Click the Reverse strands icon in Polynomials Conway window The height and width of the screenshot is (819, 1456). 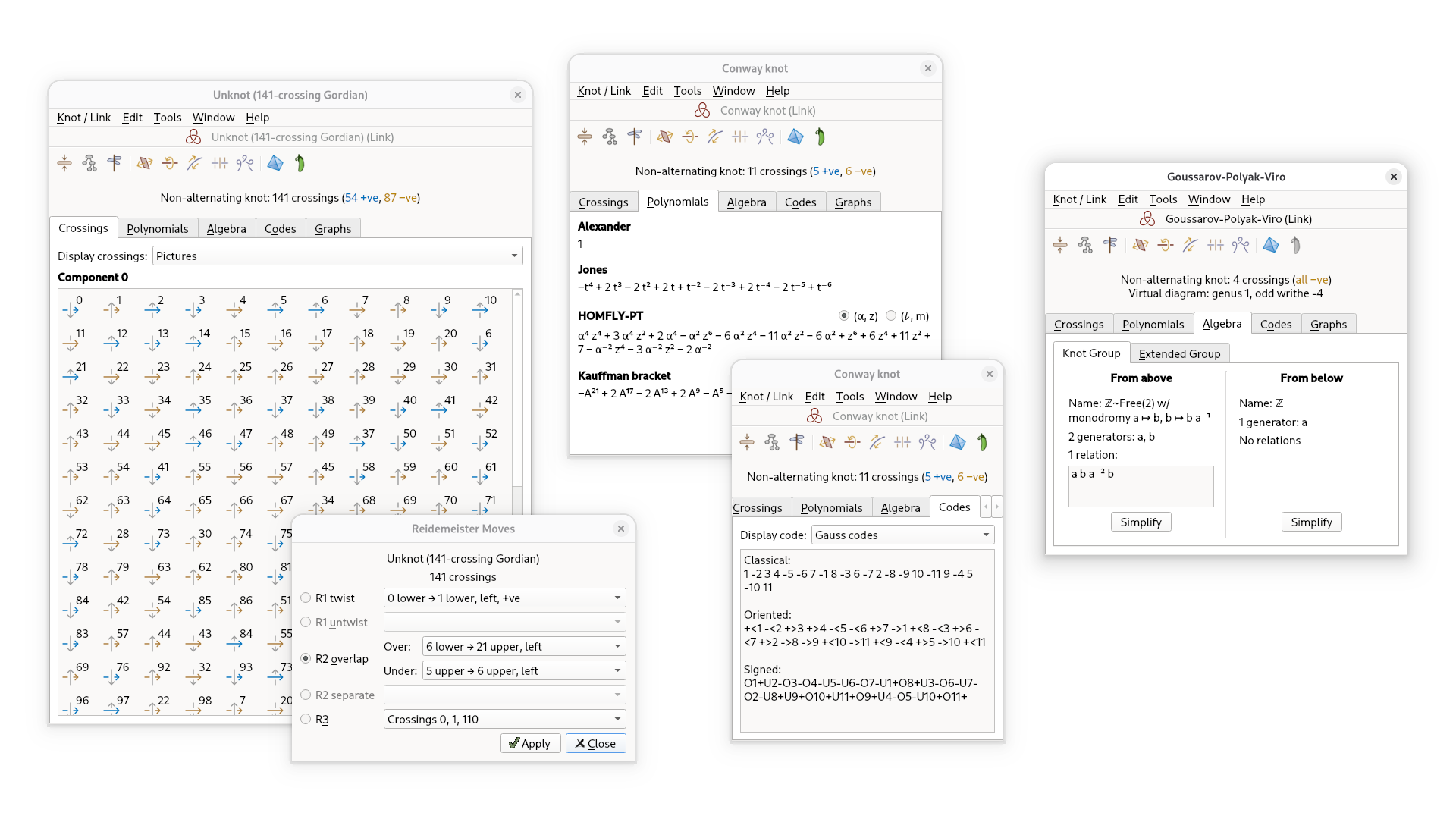pos(715,136)
